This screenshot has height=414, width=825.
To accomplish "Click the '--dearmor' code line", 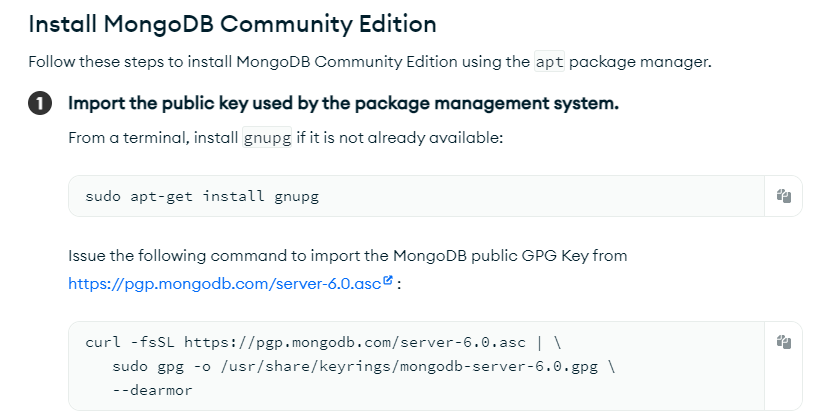I will (152, 390).
